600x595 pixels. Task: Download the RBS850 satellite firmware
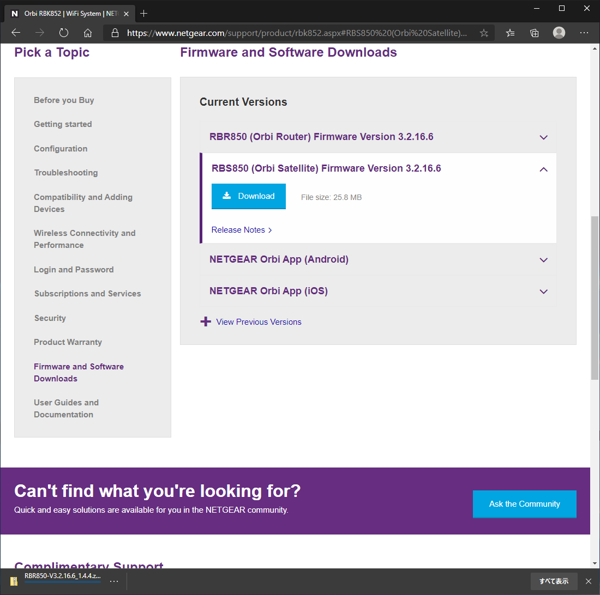coord(248,196)
